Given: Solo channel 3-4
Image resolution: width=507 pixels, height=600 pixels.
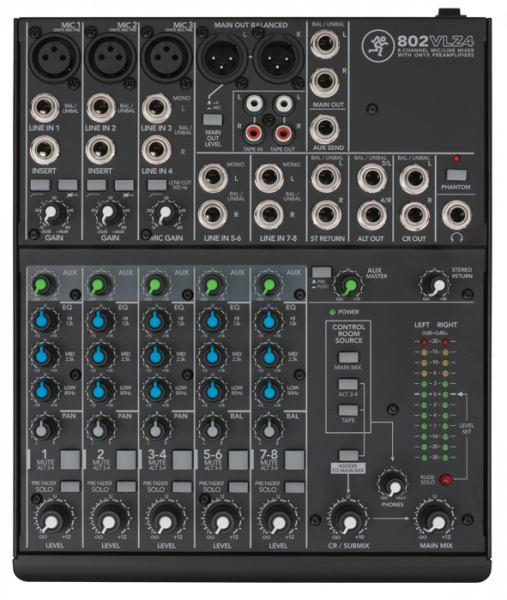Looking at the screenshot, I should pos(183,487).
